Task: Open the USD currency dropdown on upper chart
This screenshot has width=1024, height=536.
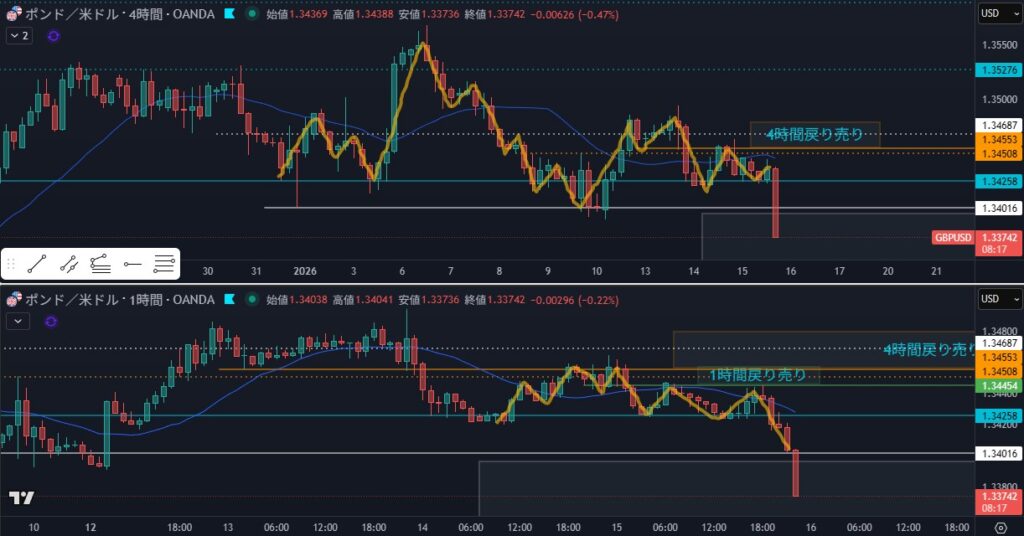Action: (x=996, y=13)
